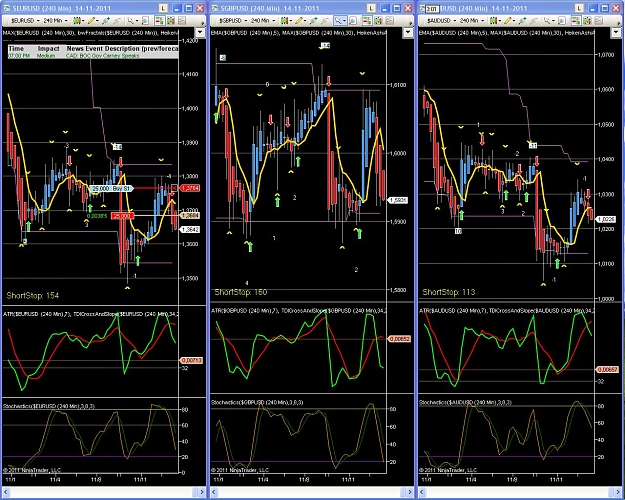Open the $AUDUSD instrument dropdown
This screenshot has width=625, height=500.
tap(442, 20)
